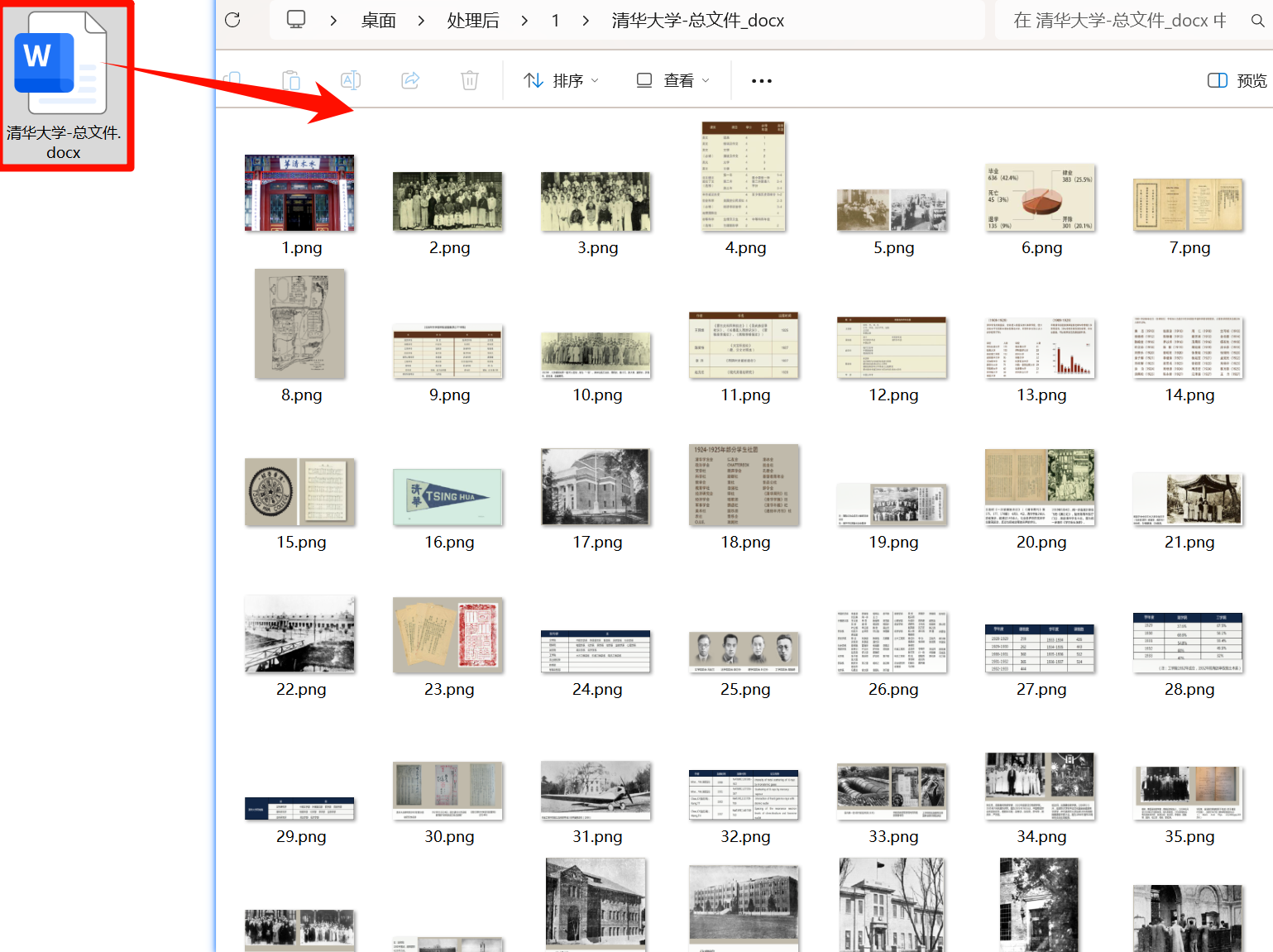
Task: Select the TSING HUA pennant thumbnail 16.png
Action: [x=447, y=496]
